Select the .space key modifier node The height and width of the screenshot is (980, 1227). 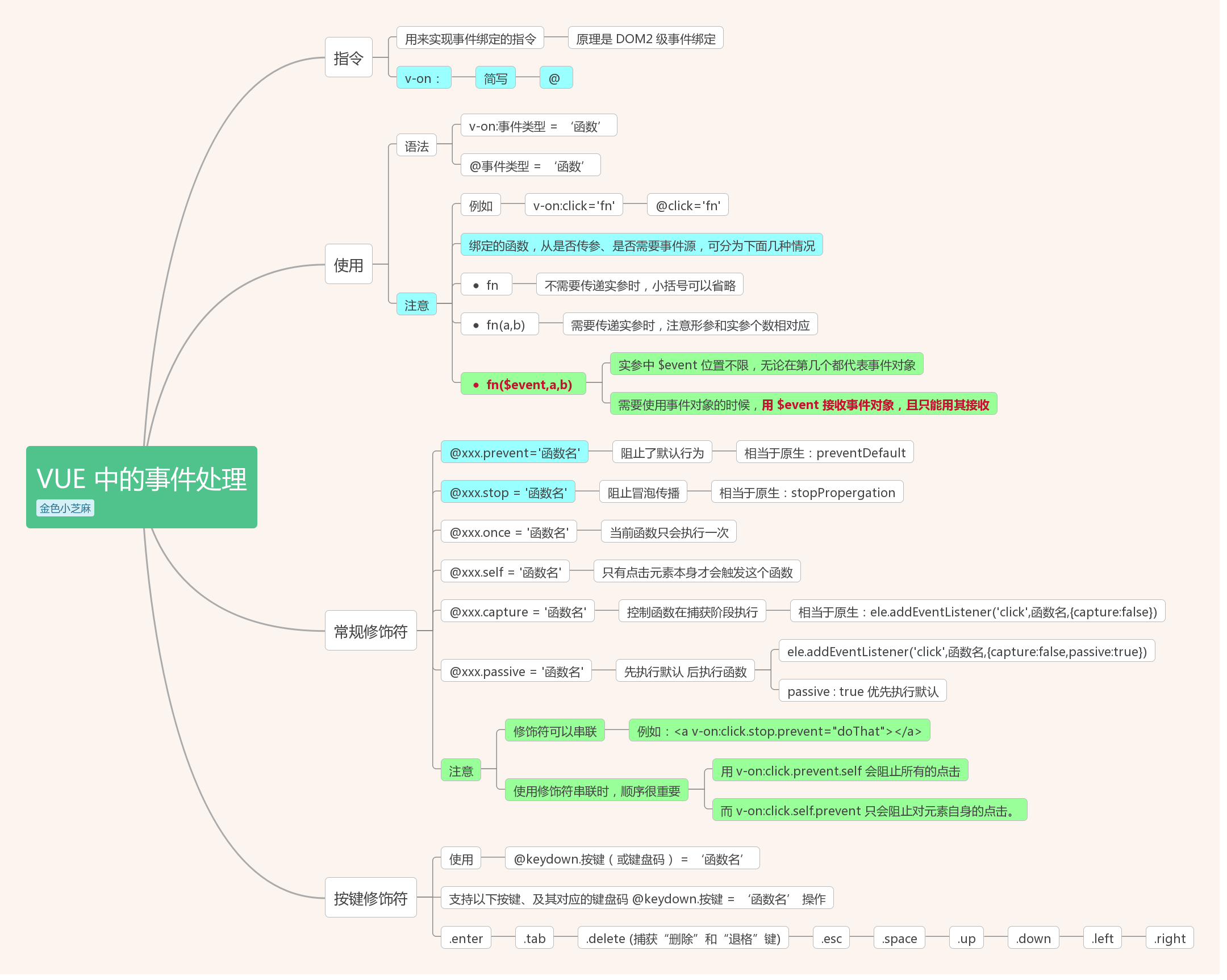[x=899, y=938]
